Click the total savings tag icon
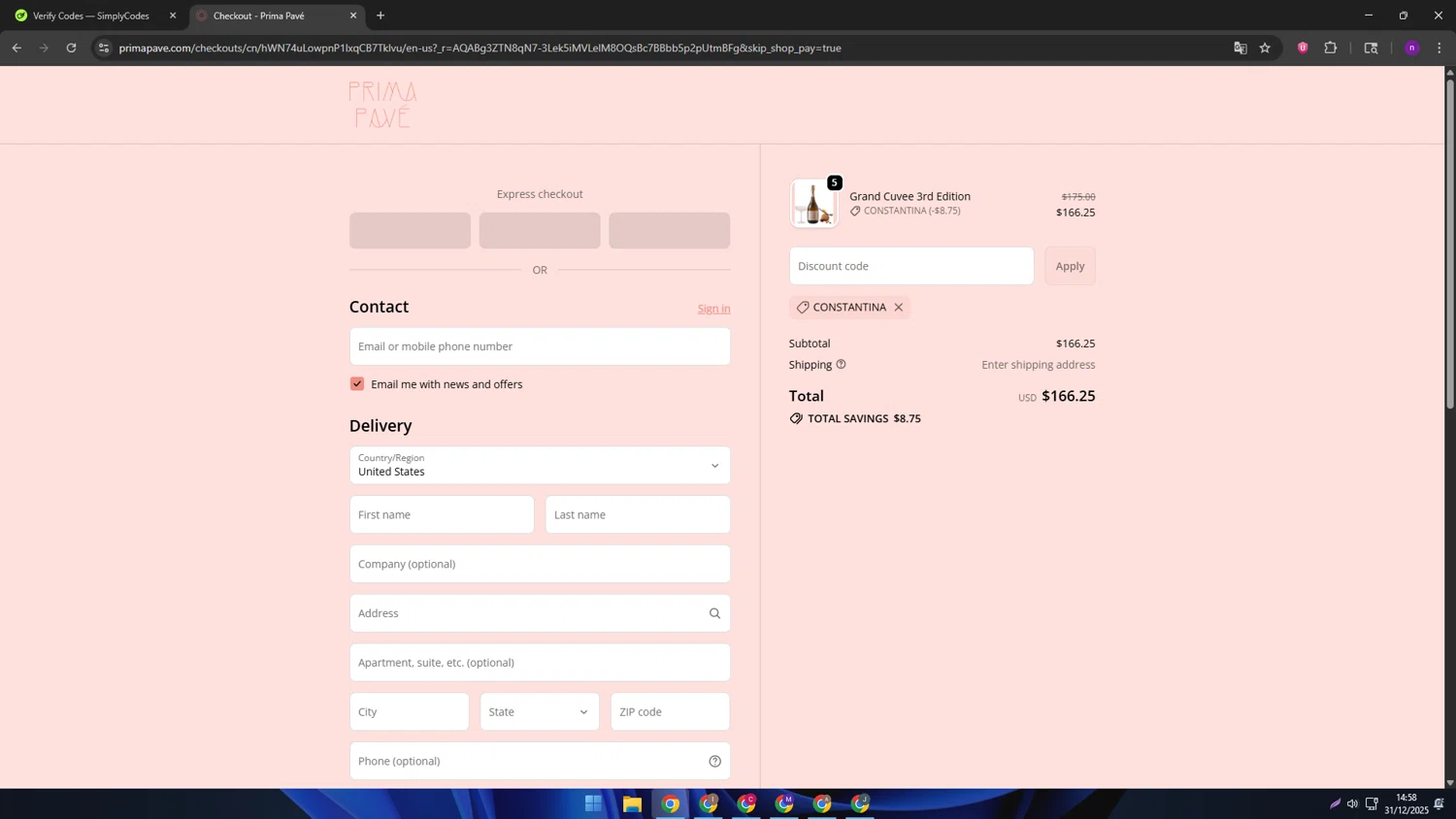Screen dimensions: 1456x819 coord(796,418)
